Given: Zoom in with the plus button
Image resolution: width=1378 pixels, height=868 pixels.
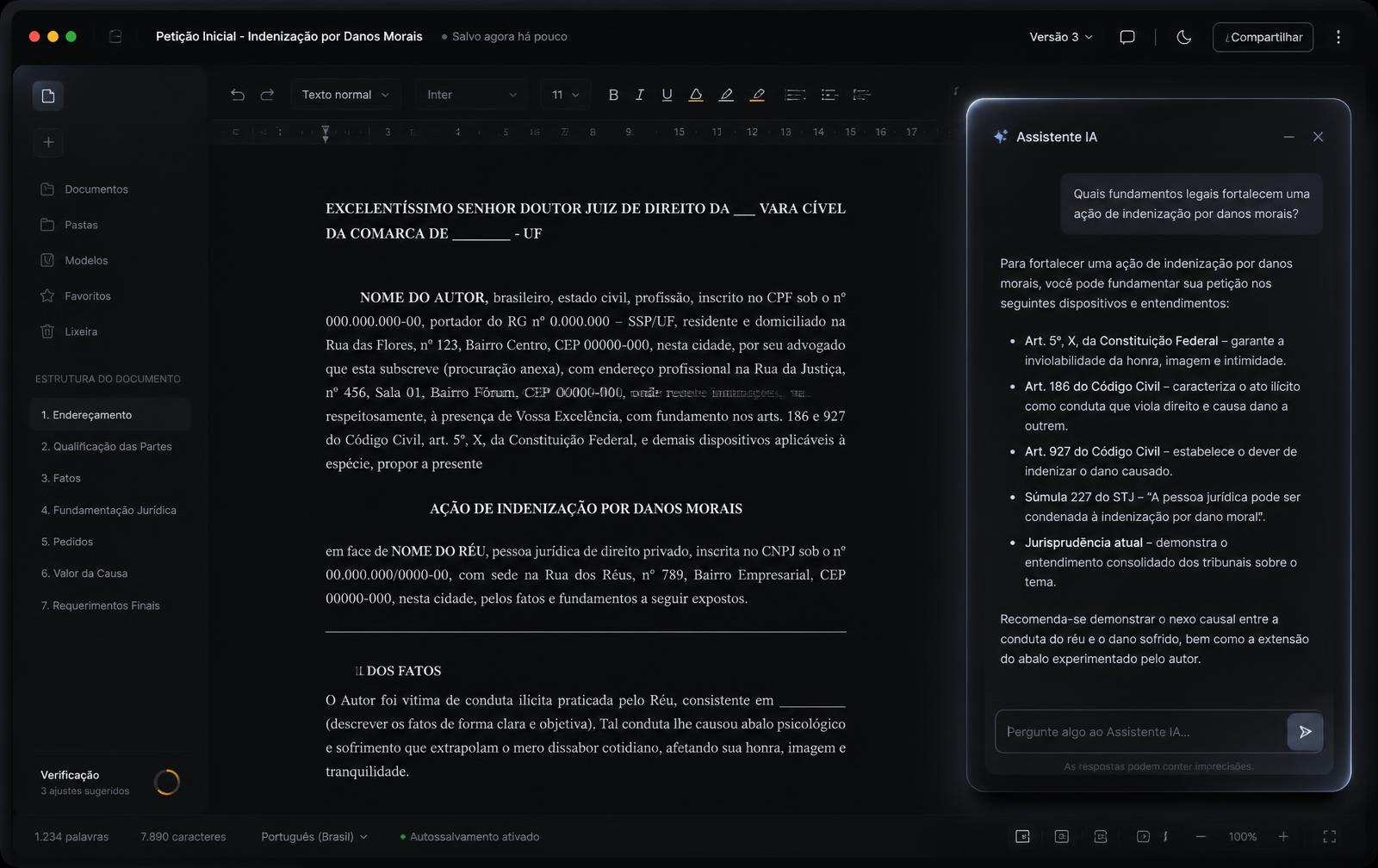Looking at the screenshot, I should point(1283,837).
